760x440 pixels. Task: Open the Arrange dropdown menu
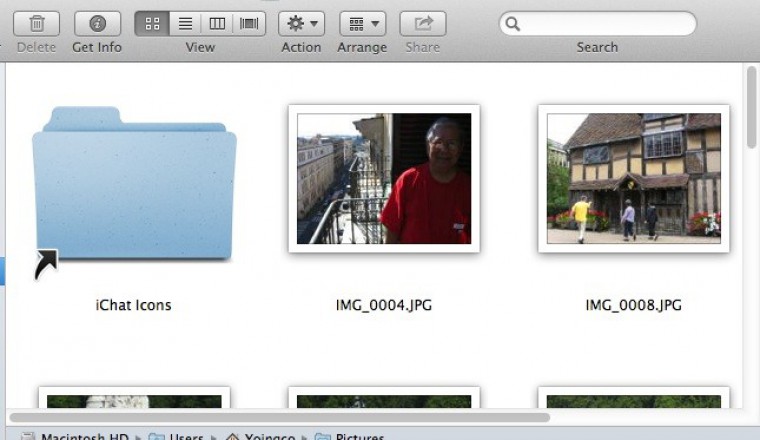point(362,24)
